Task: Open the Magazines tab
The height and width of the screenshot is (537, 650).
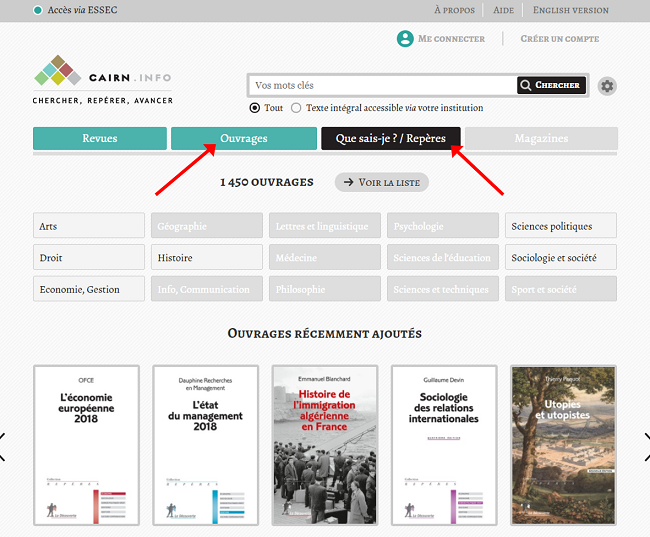Action: pos(541,138)
